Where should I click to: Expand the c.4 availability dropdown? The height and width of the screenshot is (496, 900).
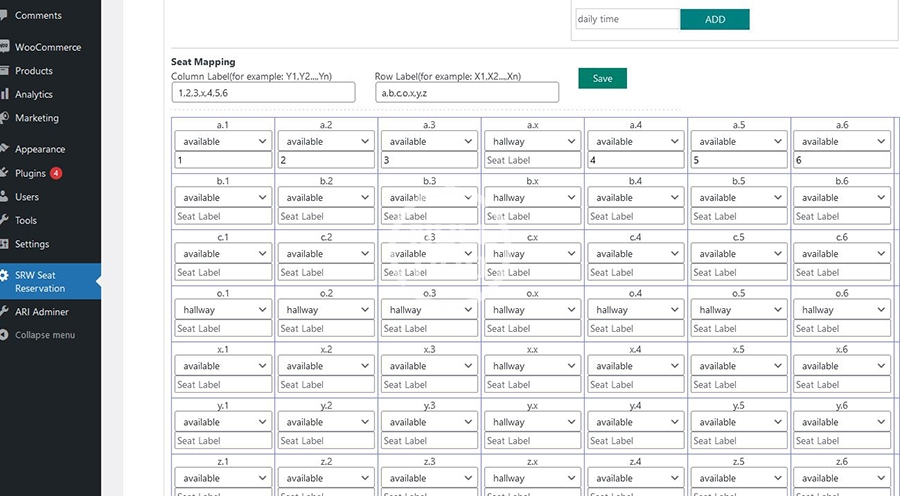(x=636, y=254)
